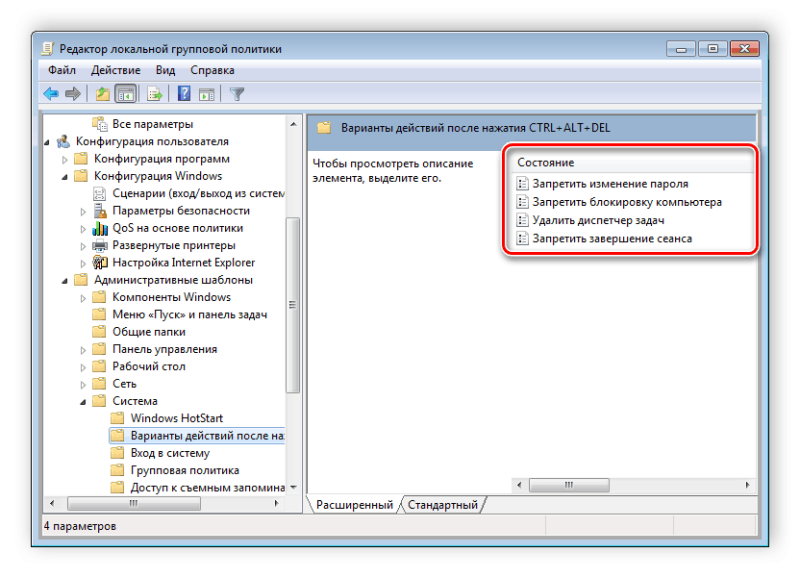The height and width of the screenshot is (578, 800).
Task: Click tree pane scroll-up arrow
Action: (x=293, y=124)
